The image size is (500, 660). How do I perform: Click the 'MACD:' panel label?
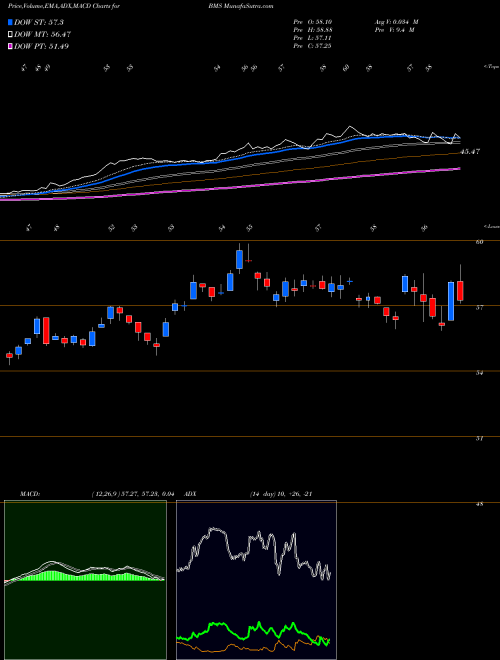pos(30,494)
